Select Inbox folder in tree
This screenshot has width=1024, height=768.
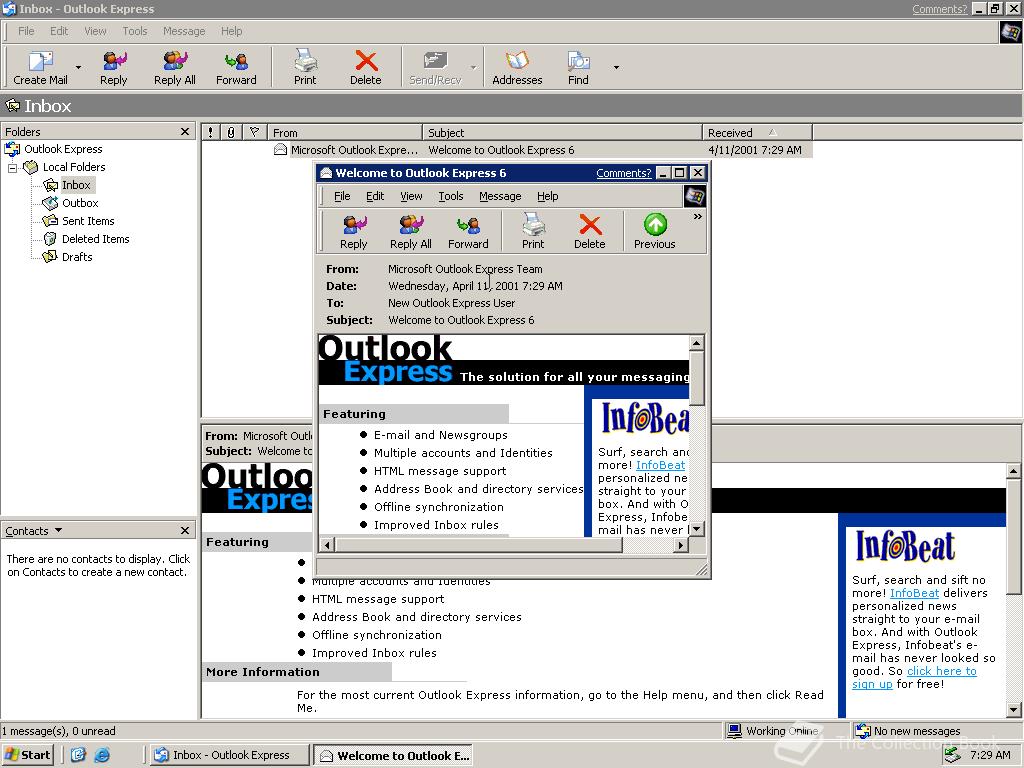click(76, 185)
